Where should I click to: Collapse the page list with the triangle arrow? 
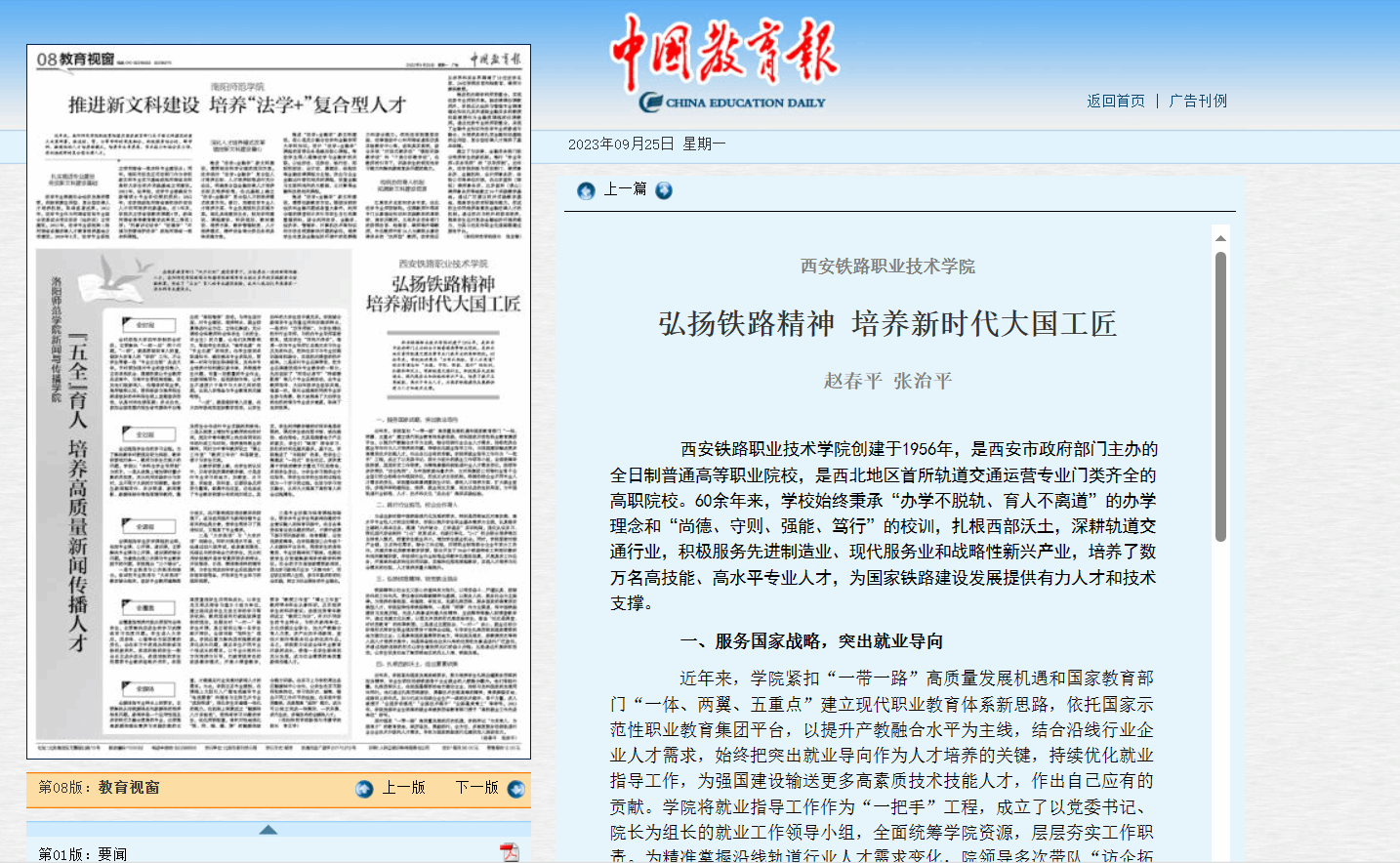(268, 830)
